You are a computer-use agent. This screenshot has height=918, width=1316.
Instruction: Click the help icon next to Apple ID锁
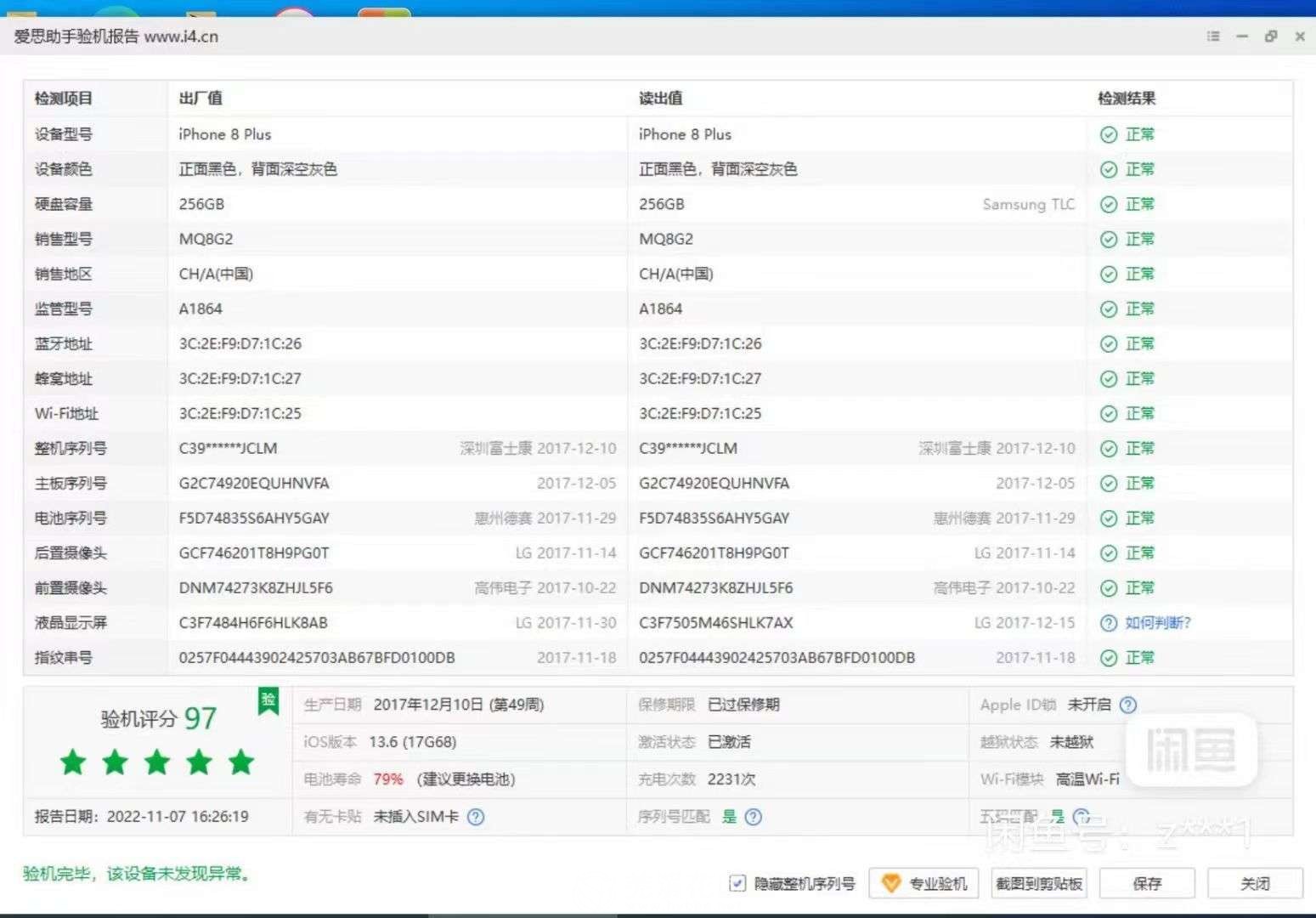[x=1128, y=705]
